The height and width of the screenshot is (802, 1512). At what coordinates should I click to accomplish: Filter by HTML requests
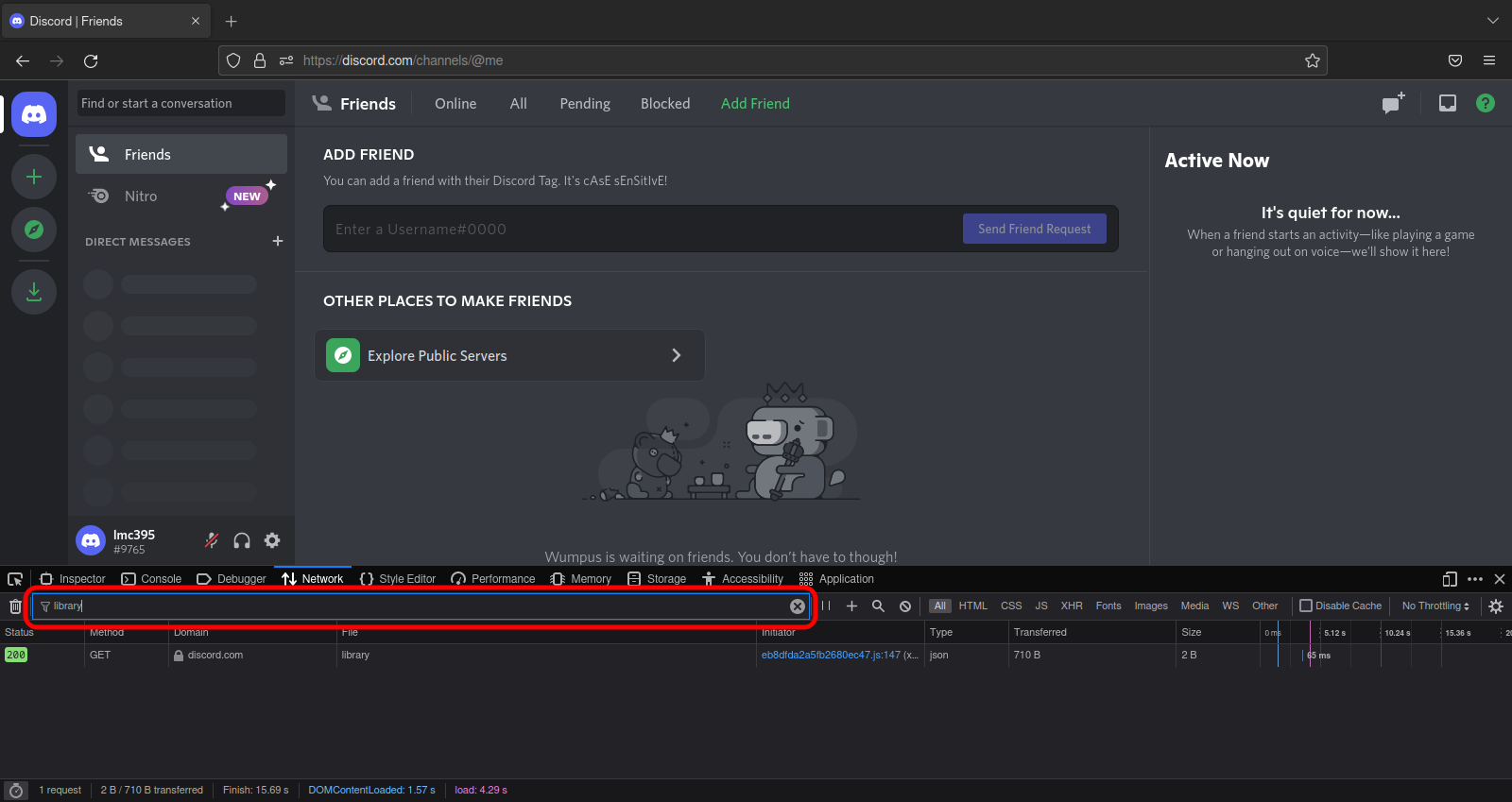pos(972,606)
